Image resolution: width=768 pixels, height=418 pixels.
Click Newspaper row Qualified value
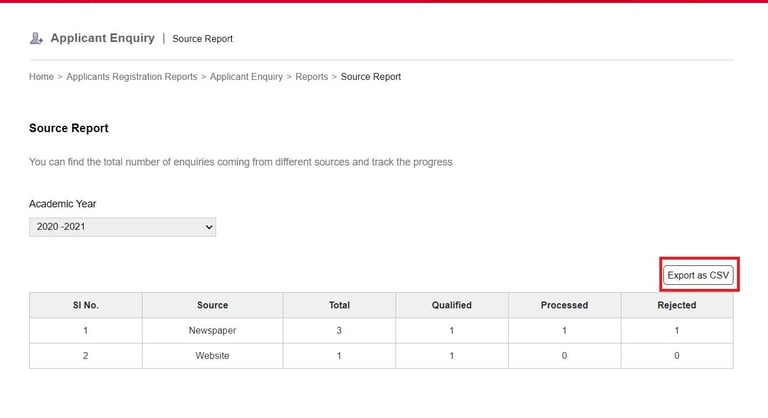pos(452,330)
